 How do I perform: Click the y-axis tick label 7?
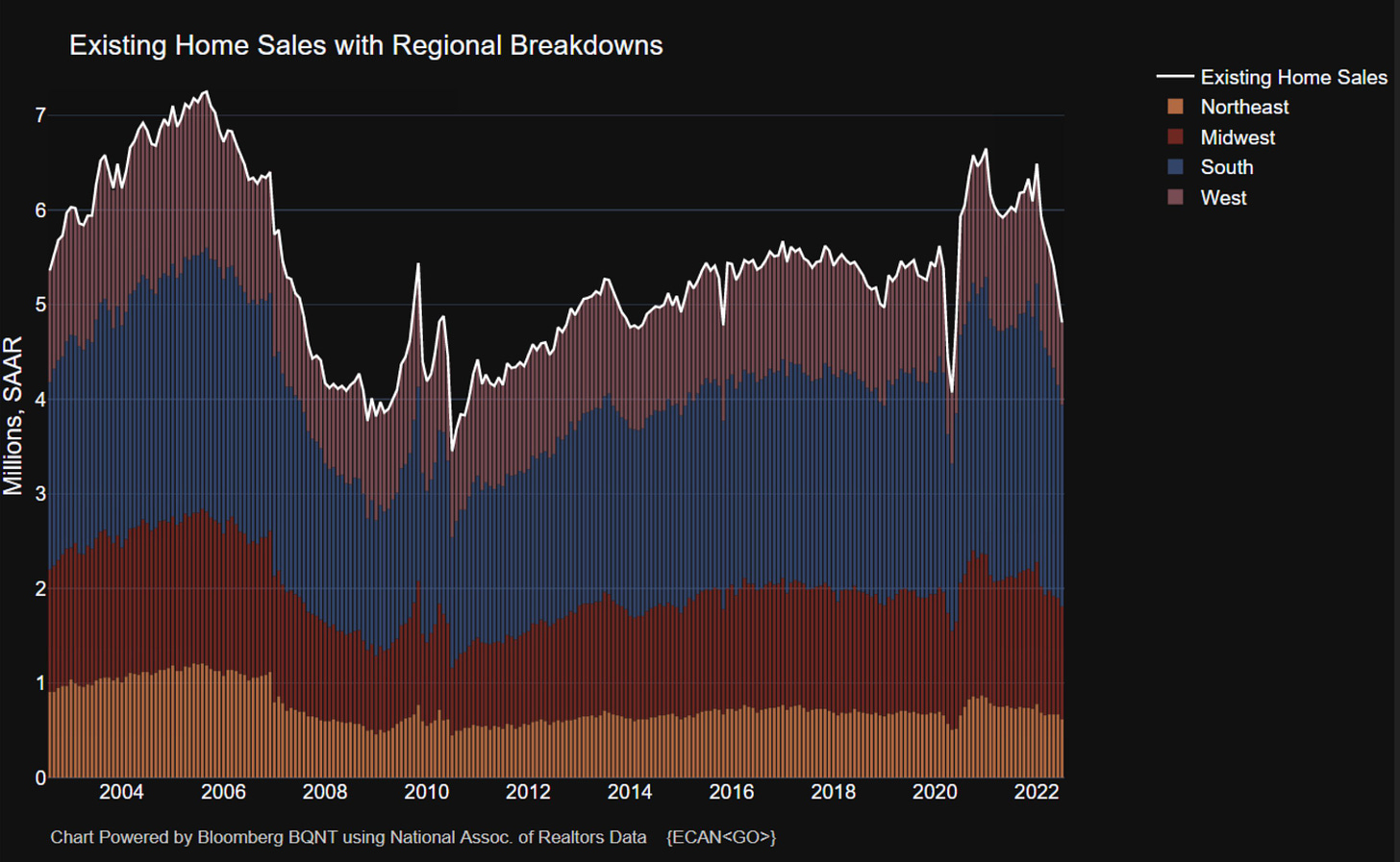click(40, 115)
